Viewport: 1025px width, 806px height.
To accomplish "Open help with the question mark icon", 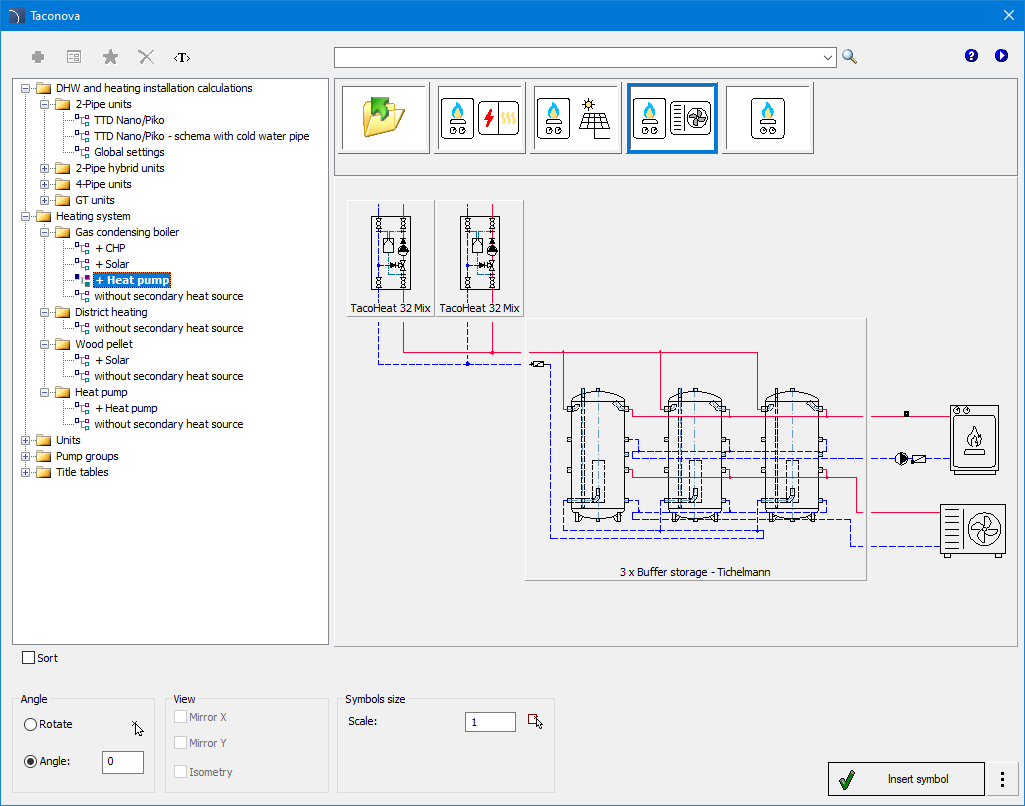I will coord(971,56).
